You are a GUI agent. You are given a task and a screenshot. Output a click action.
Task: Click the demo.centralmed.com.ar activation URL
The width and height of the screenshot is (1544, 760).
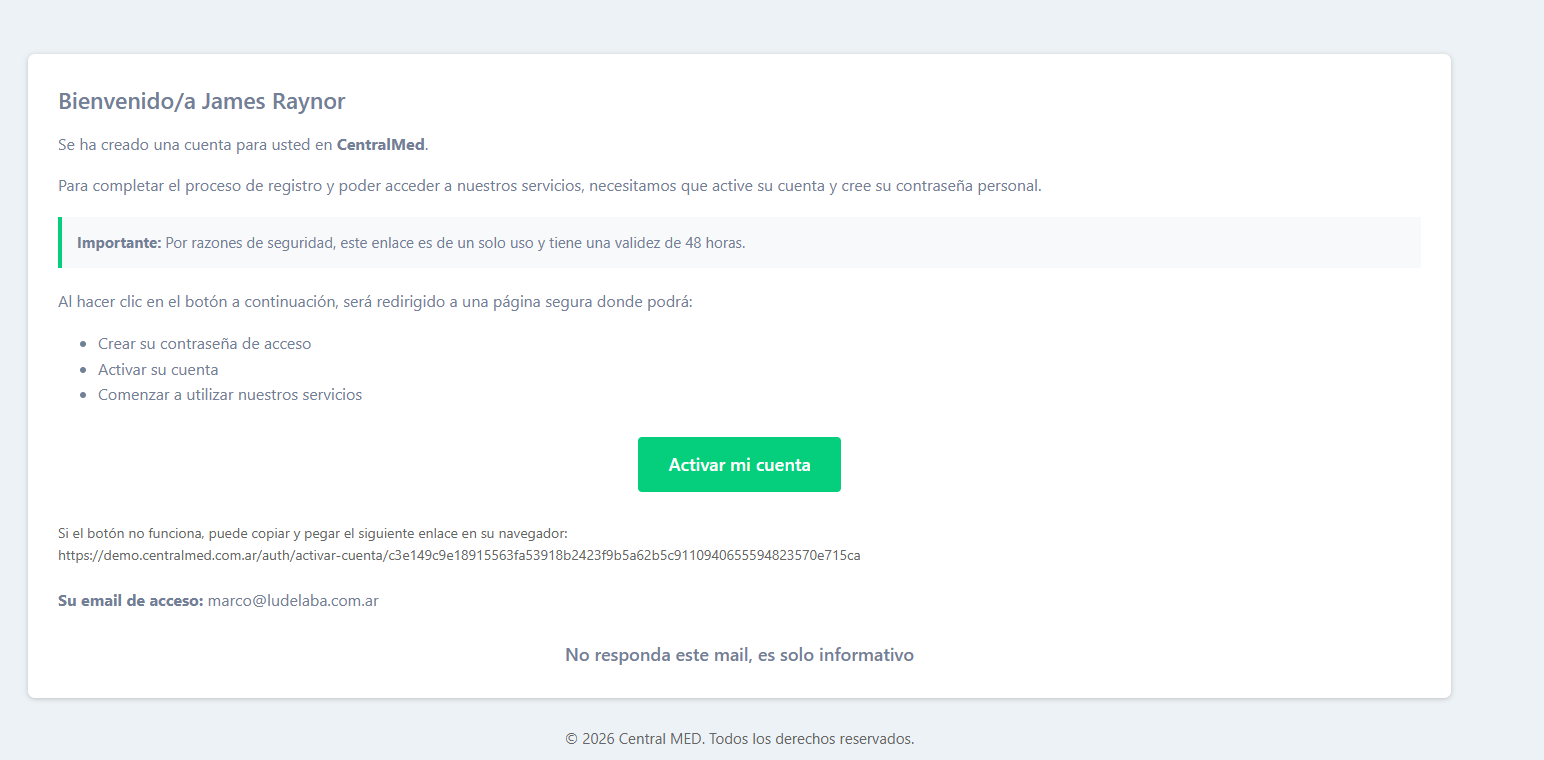click(x=459, y=555)
